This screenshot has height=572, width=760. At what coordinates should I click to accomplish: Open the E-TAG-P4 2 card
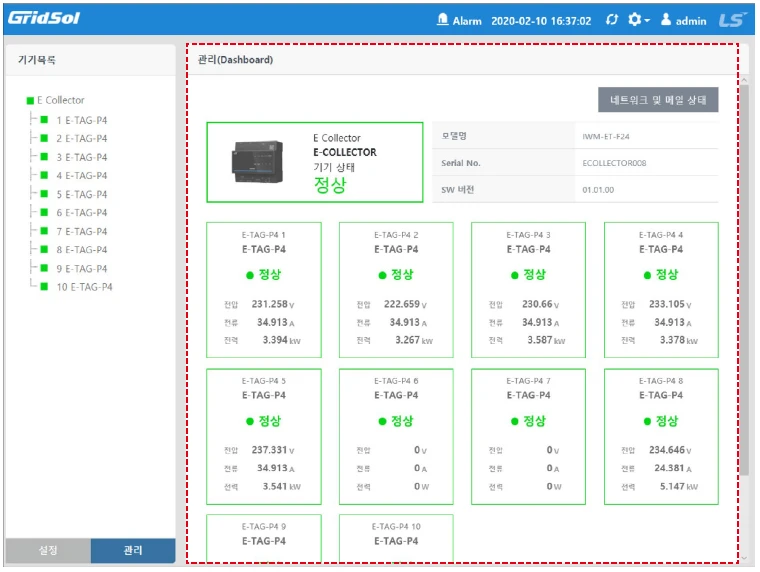pyautogui.click(x=396, y=290)
